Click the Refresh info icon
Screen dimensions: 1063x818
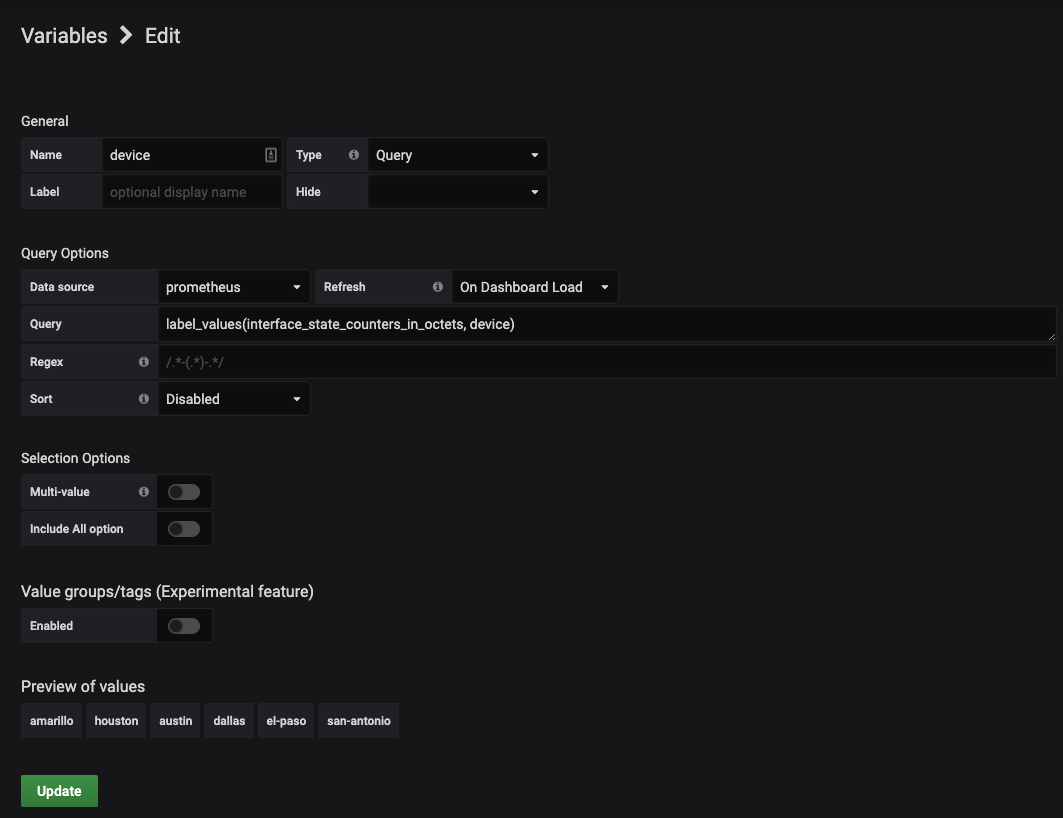pyautogui.click(x=438, y=286)
